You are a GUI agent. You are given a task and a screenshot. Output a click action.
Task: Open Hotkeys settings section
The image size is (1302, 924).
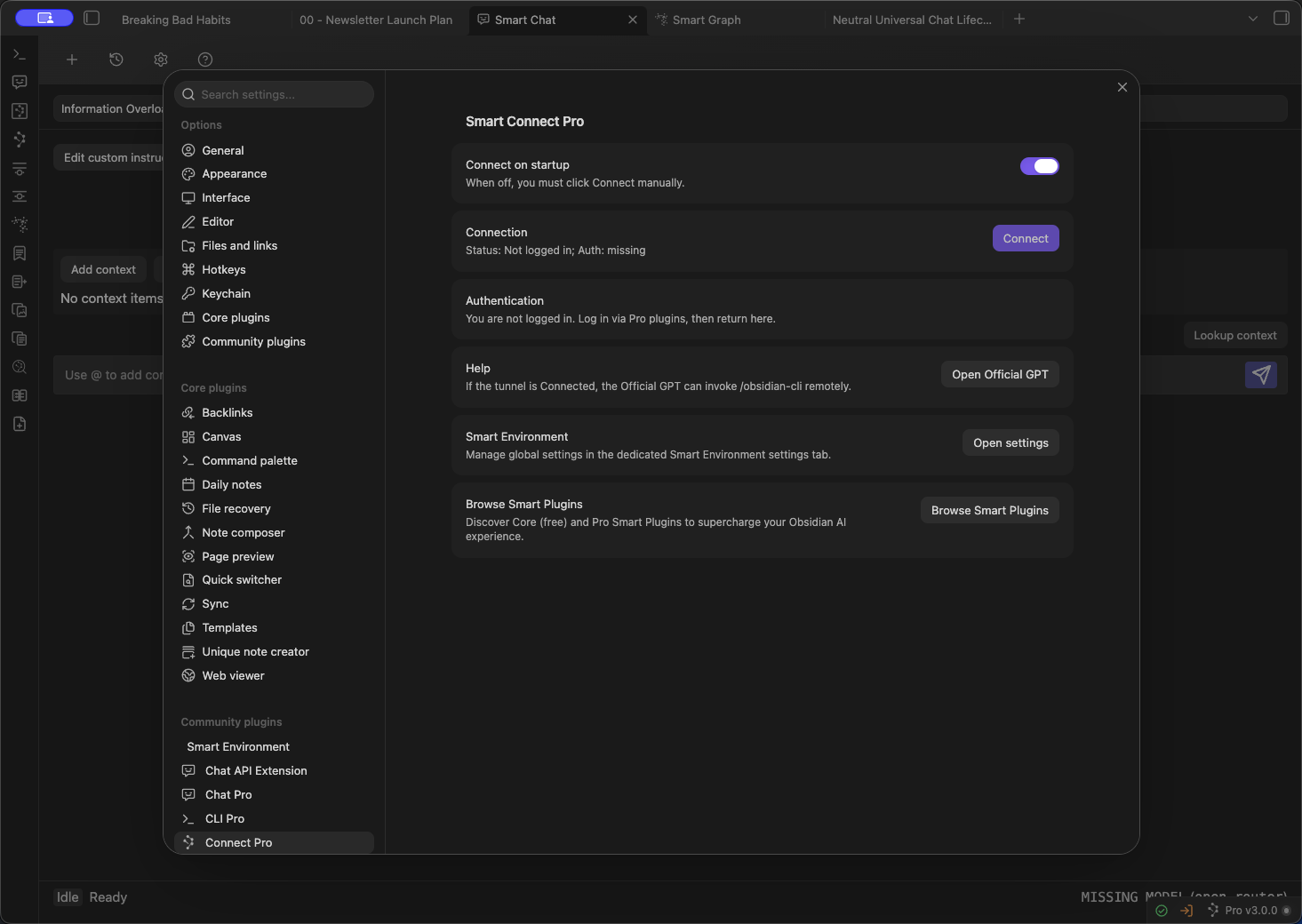pyautogui.click(x=274, y=270)
